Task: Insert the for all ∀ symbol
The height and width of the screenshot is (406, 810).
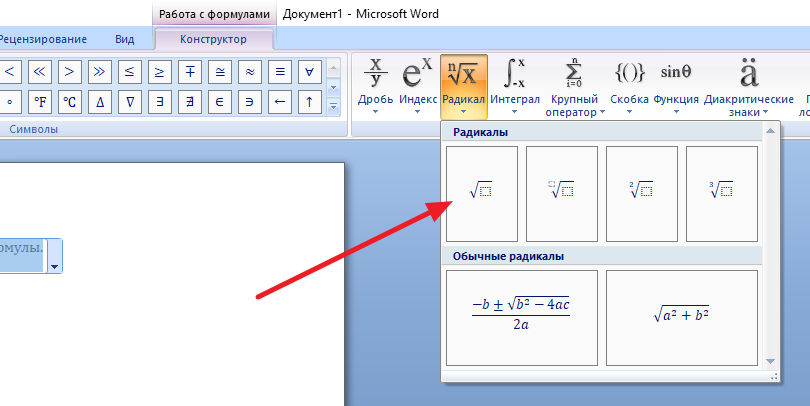Action: click(310, 71)
